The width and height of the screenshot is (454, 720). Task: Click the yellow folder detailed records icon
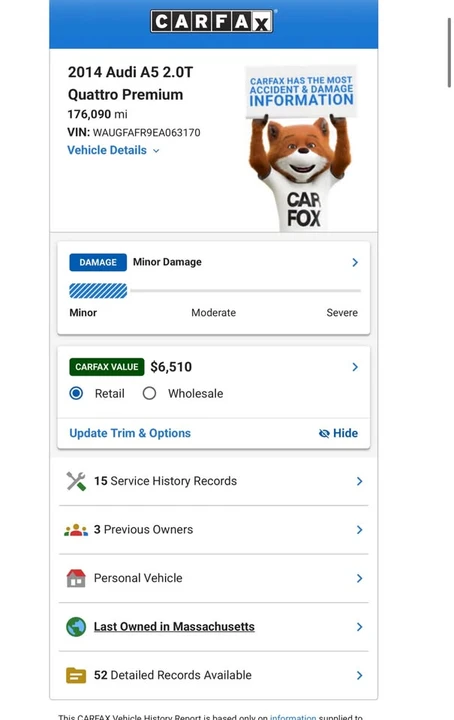76,675
